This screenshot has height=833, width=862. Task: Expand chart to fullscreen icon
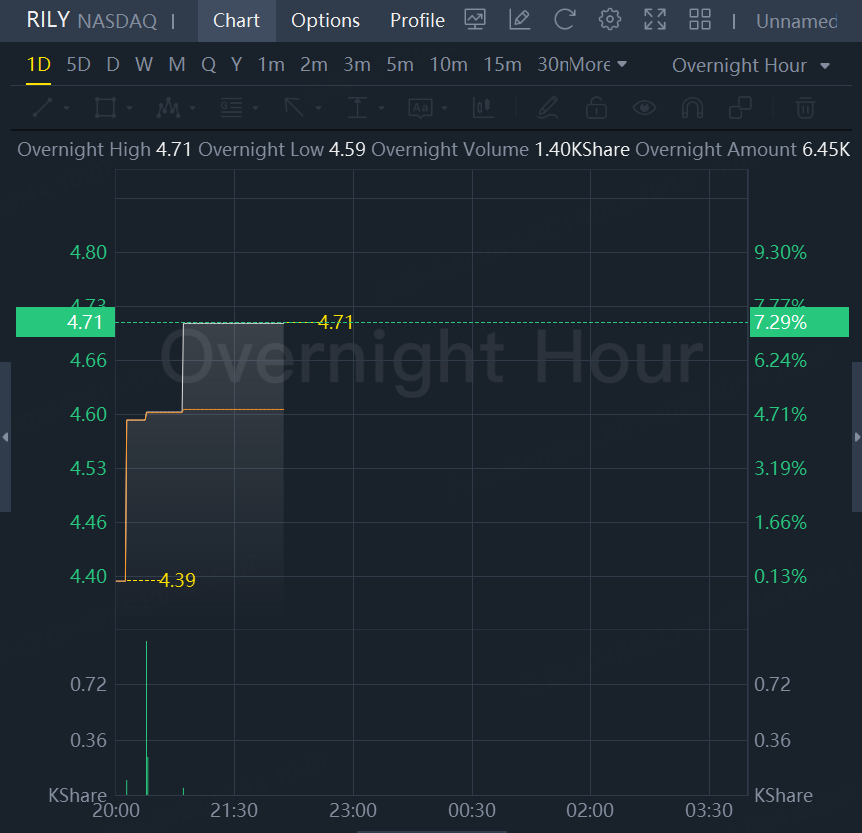point(655,20)
